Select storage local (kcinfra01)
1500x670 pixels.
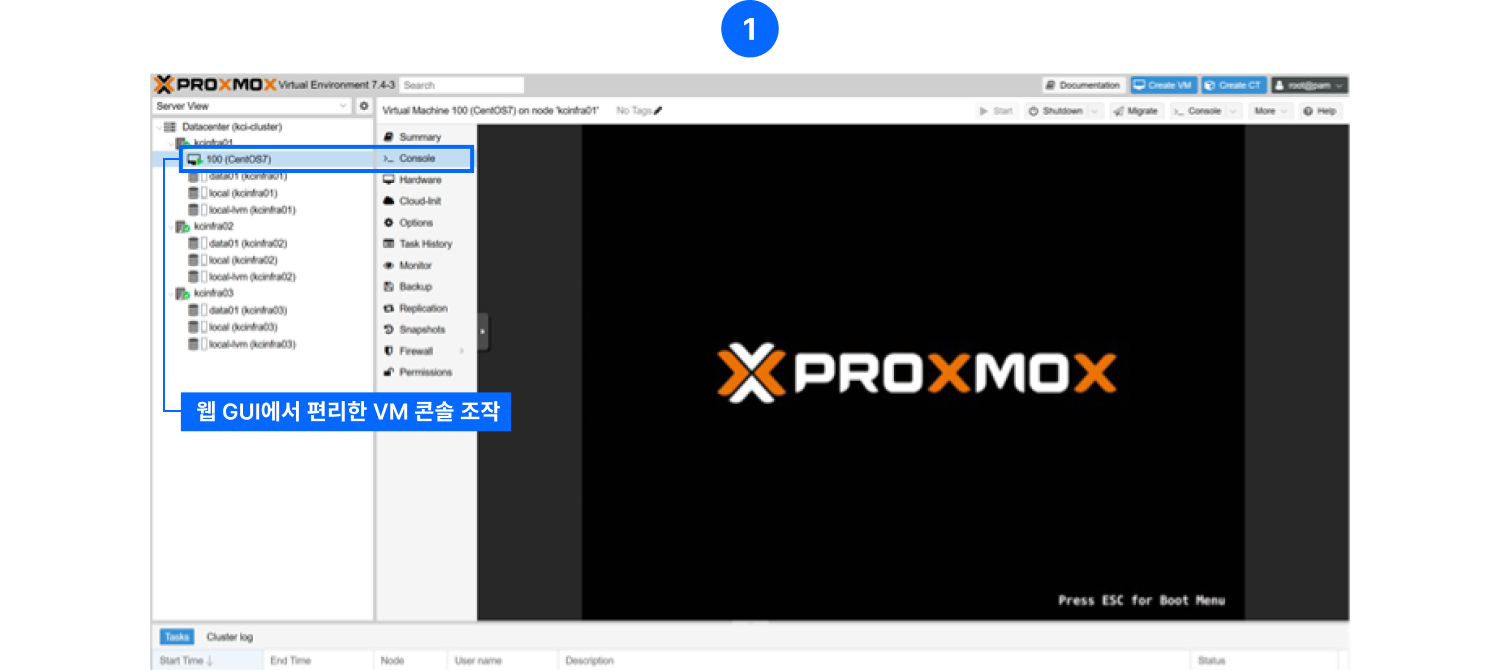(242, 193)
